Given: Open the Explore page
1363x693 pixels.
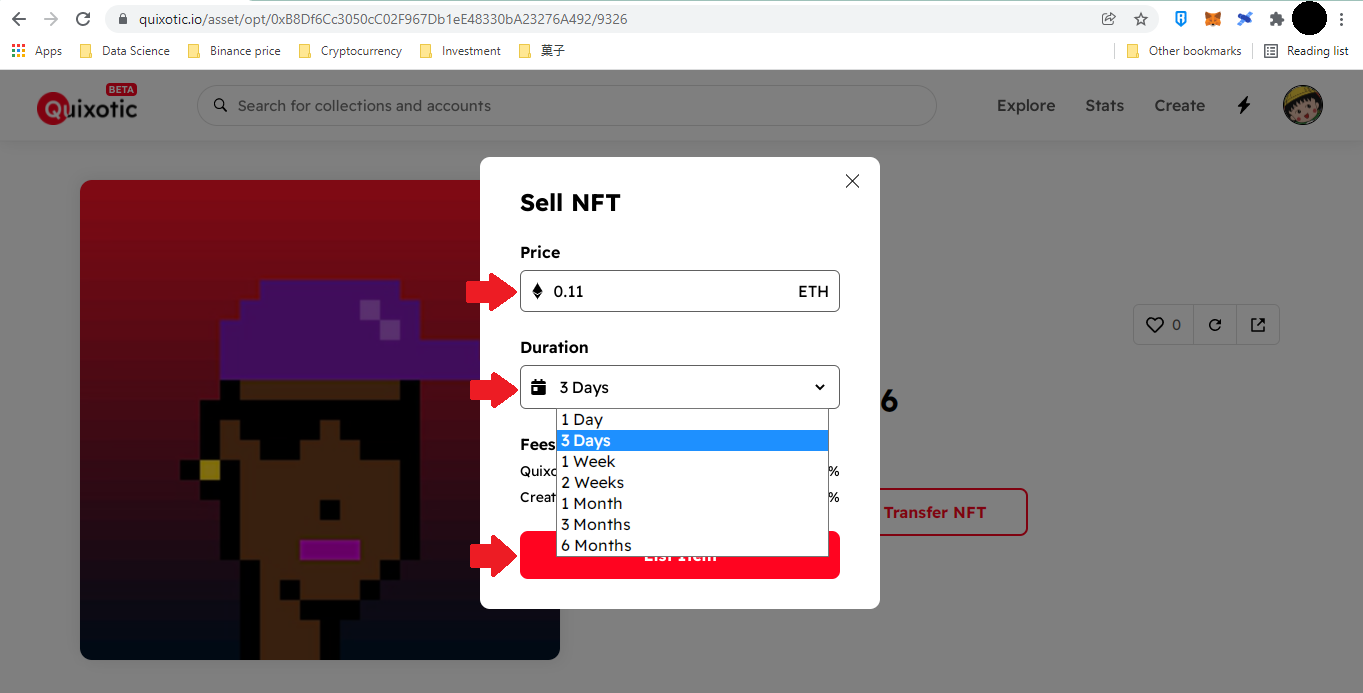Looking at the screenshot, I should tap(1026, 106).
